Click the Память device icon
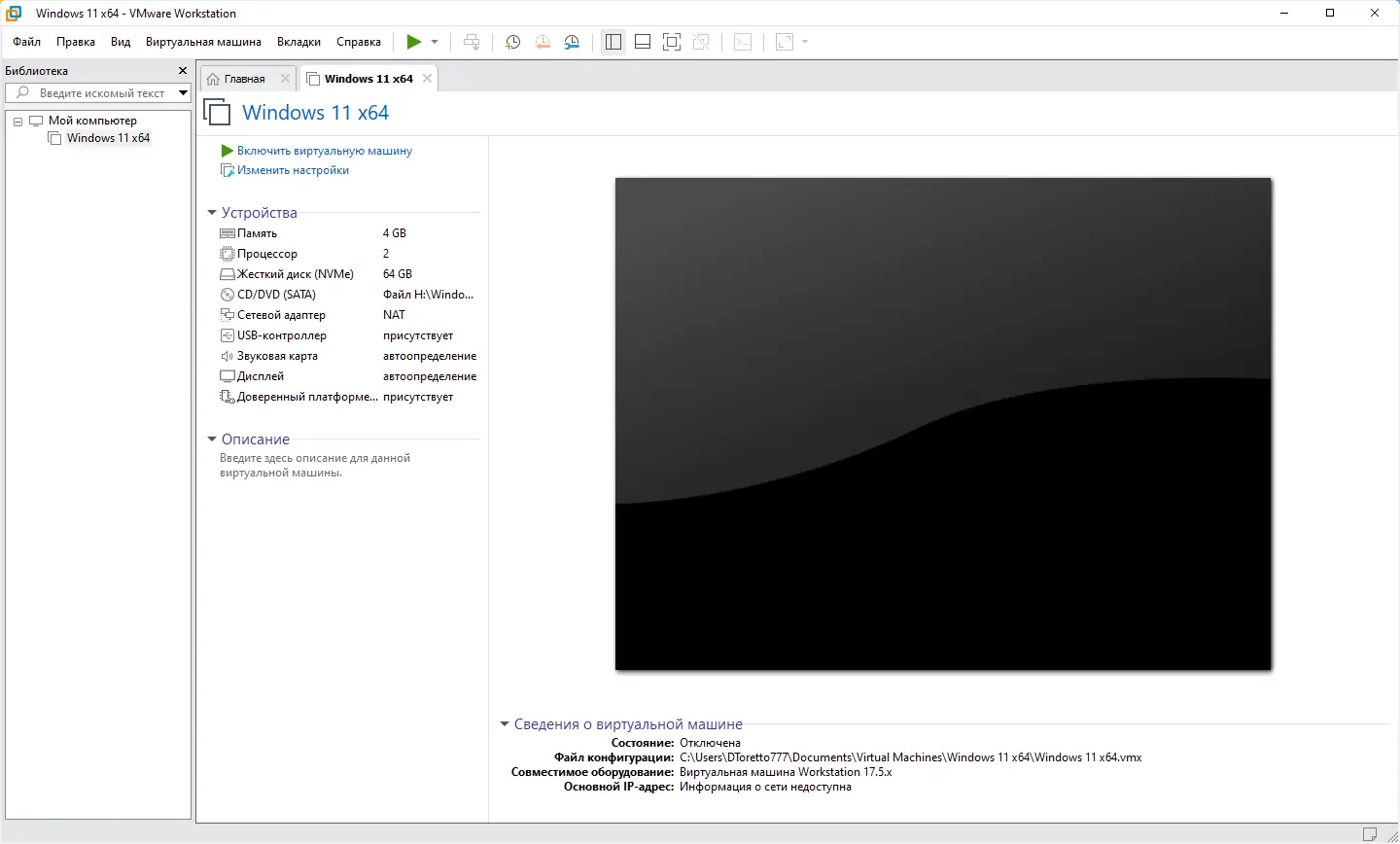1400x844 pixels. coord(227,233)
